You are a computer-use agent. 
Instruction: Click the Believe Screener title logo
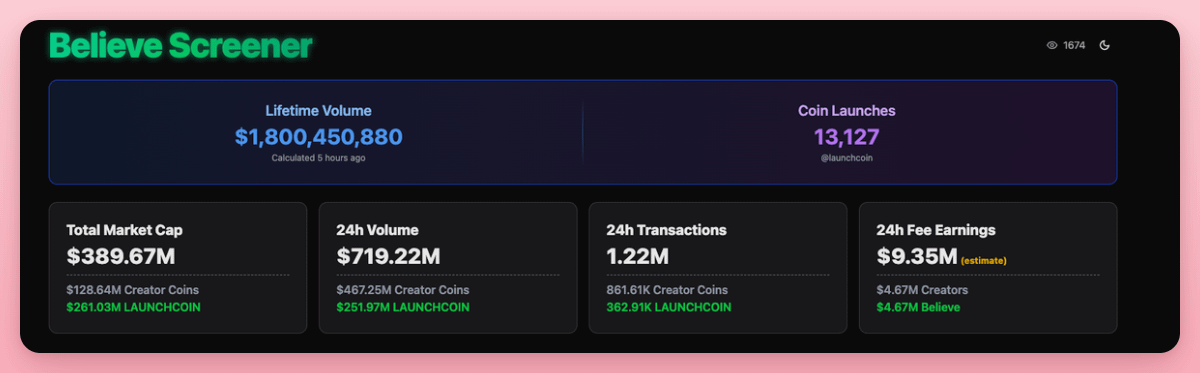pyautogui.click(x=181, y=46)
